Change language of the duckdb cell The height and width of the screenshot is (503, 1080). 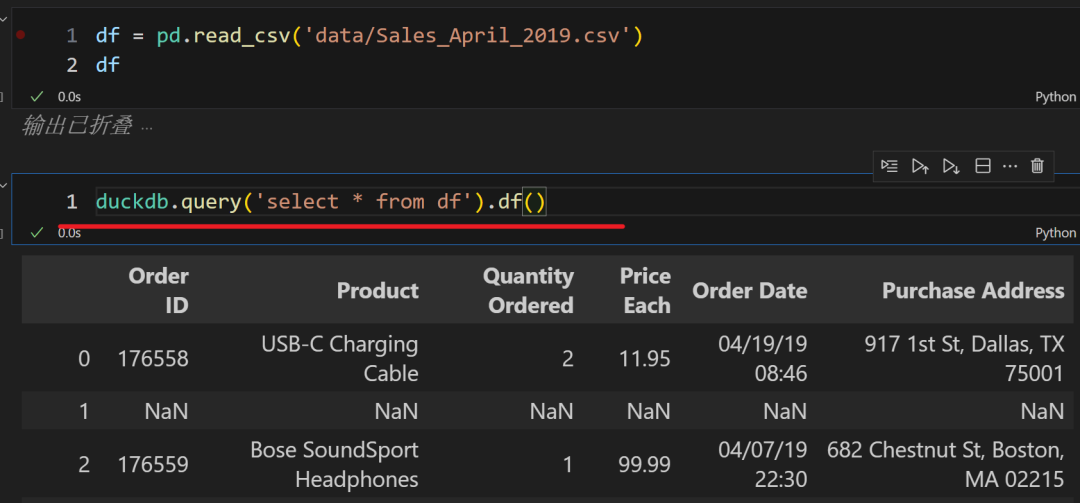(x=1055, y=233)
